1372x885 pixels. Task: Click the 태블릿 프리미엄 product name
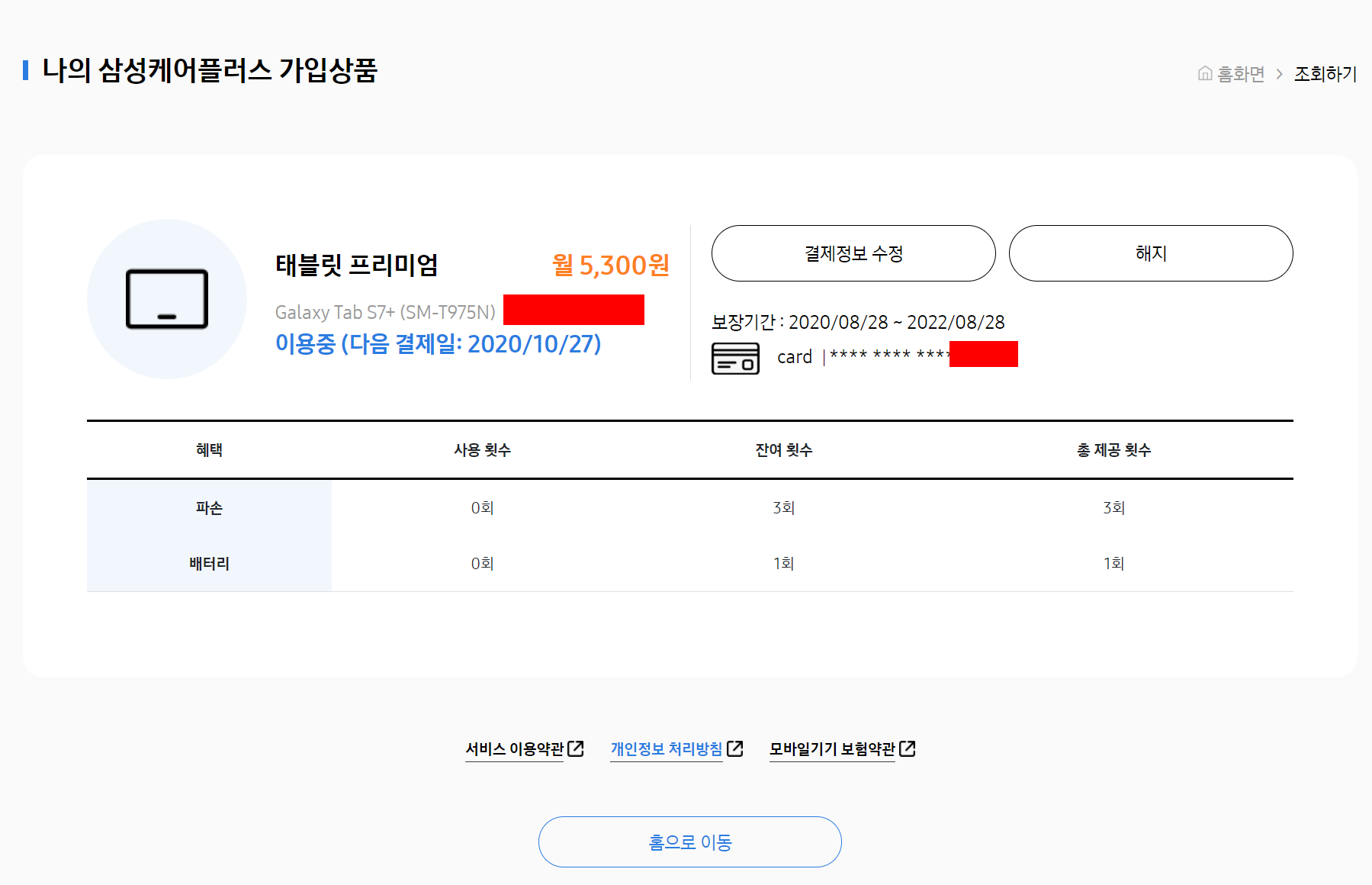click(357, 265)
